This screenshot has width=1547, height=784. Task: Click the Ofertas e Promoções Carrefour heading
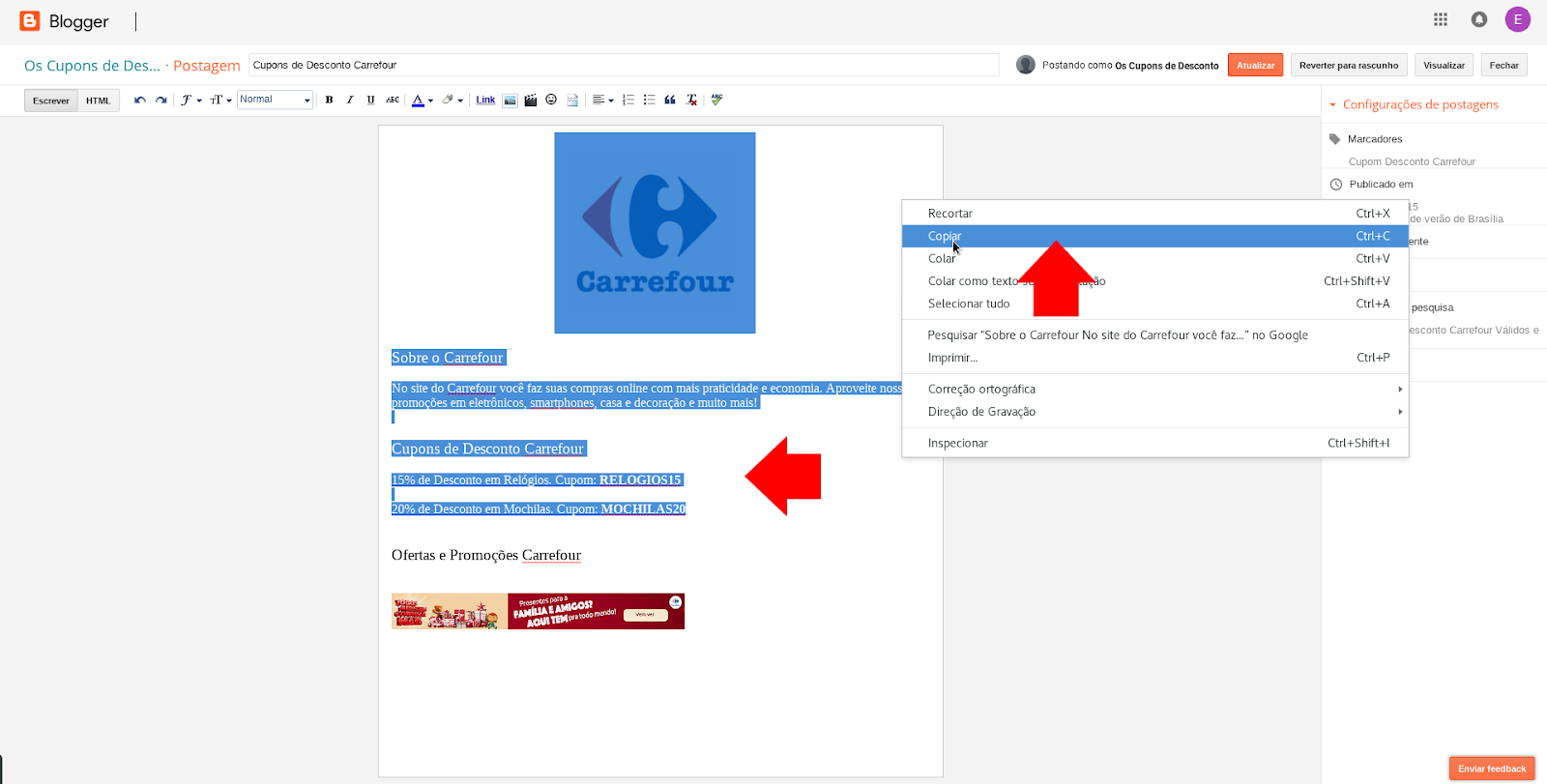click(486, 555)
